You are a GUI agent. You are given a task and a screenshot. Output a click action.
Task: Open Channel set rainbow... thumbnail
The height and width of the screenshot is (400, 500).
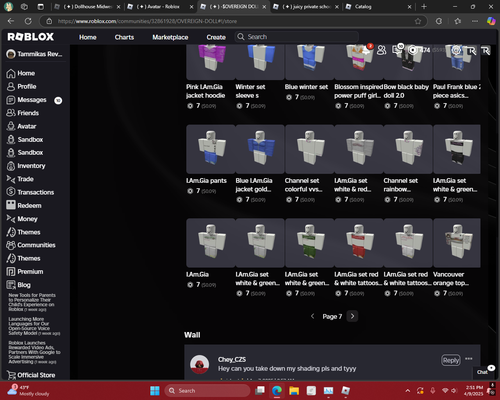[408, 149]
